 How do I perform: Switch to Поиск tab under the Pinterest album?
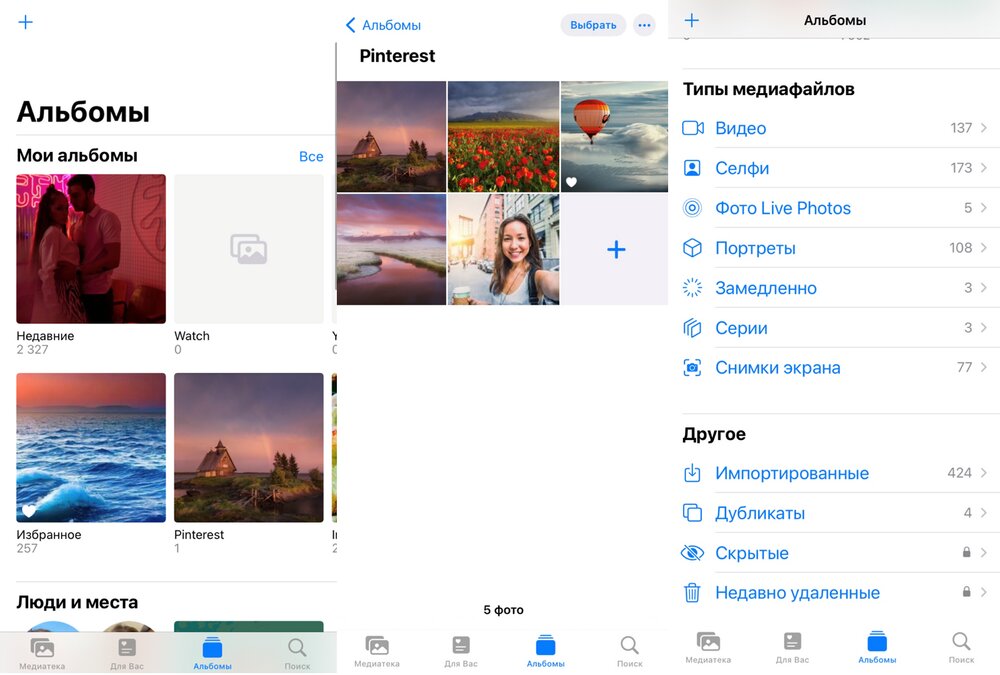point(629,651)
